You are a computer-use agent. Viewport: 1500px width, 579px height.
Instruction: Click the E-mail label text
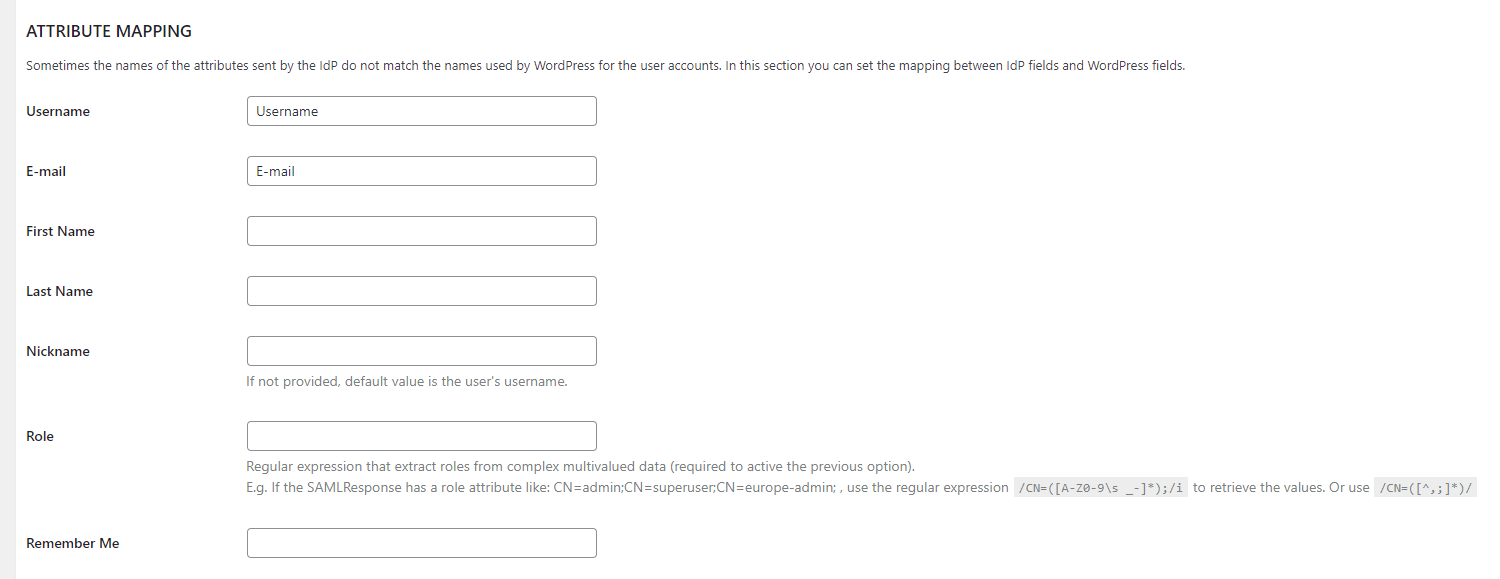point(46,171)
